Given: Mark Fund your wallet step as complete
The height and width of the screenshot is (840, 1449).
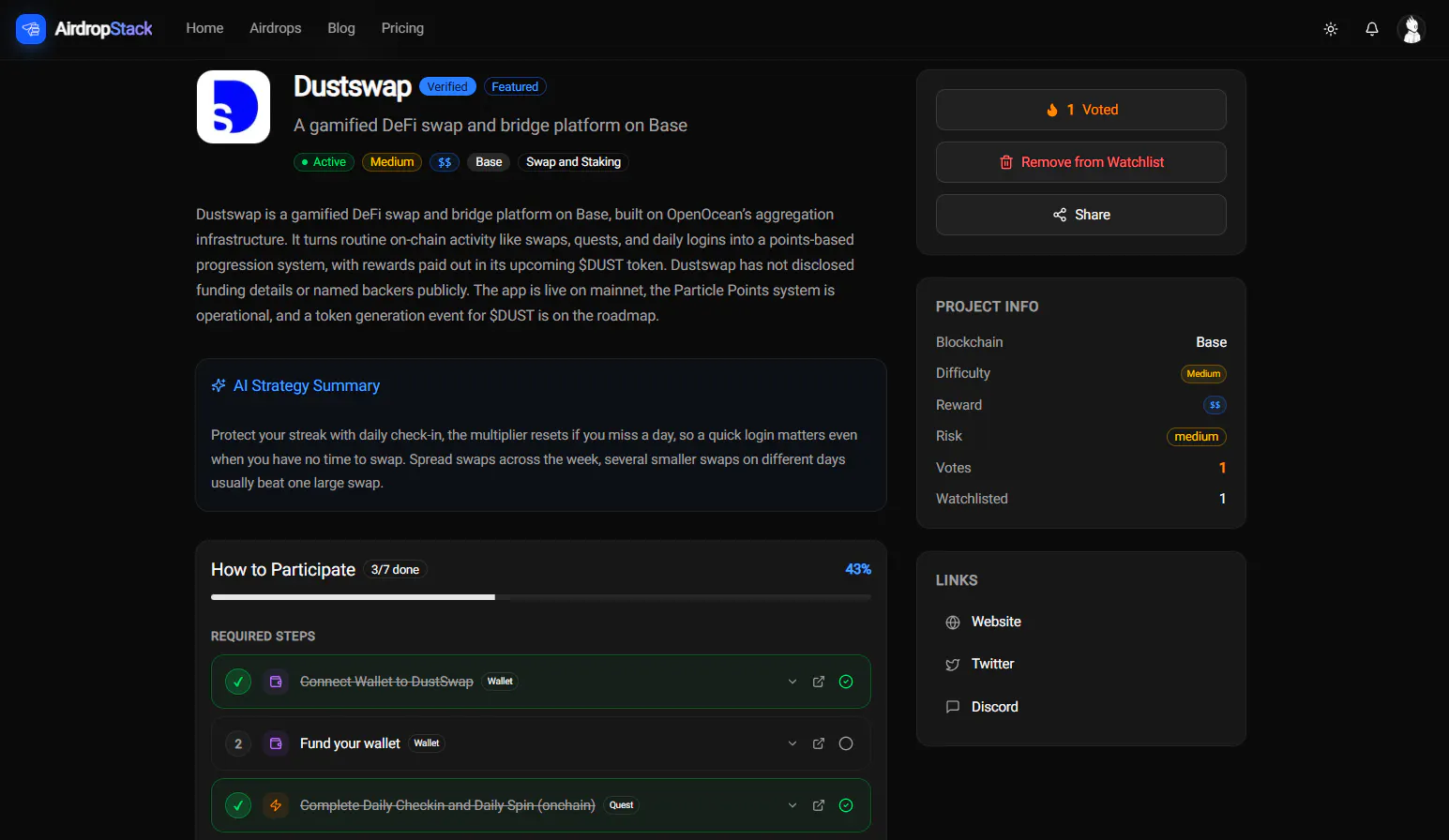Looking at the screenshot, I should pyautogui.click(x=846, y=743).
